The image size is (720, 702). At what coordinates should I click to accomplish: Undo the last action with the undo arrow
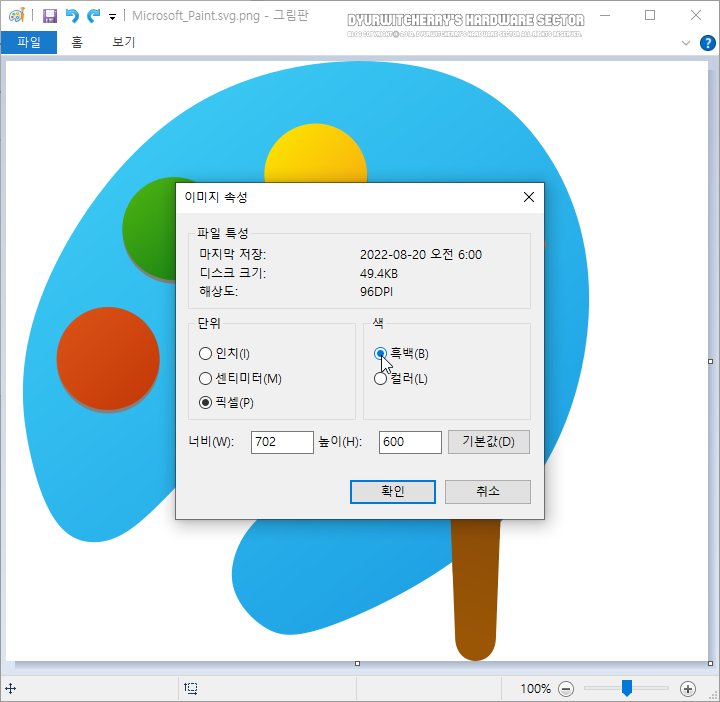[72, 16]
